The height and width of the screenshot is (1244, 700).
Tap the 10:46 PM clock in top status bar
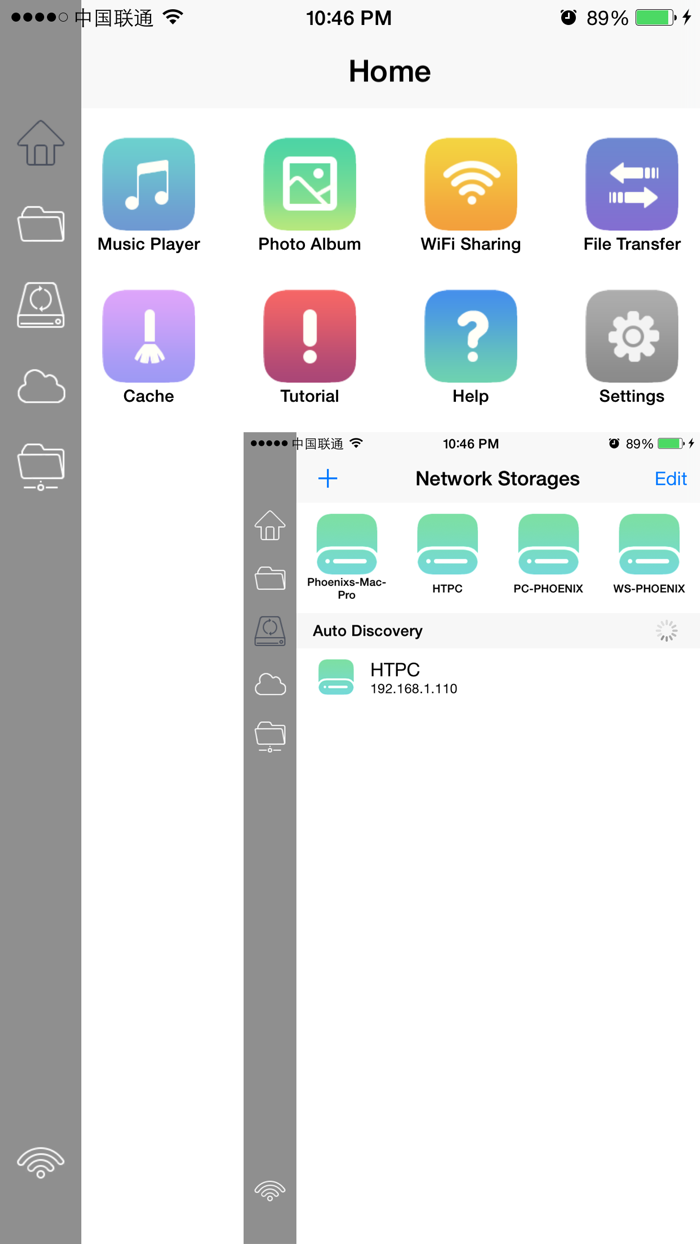tap(349, 18)
